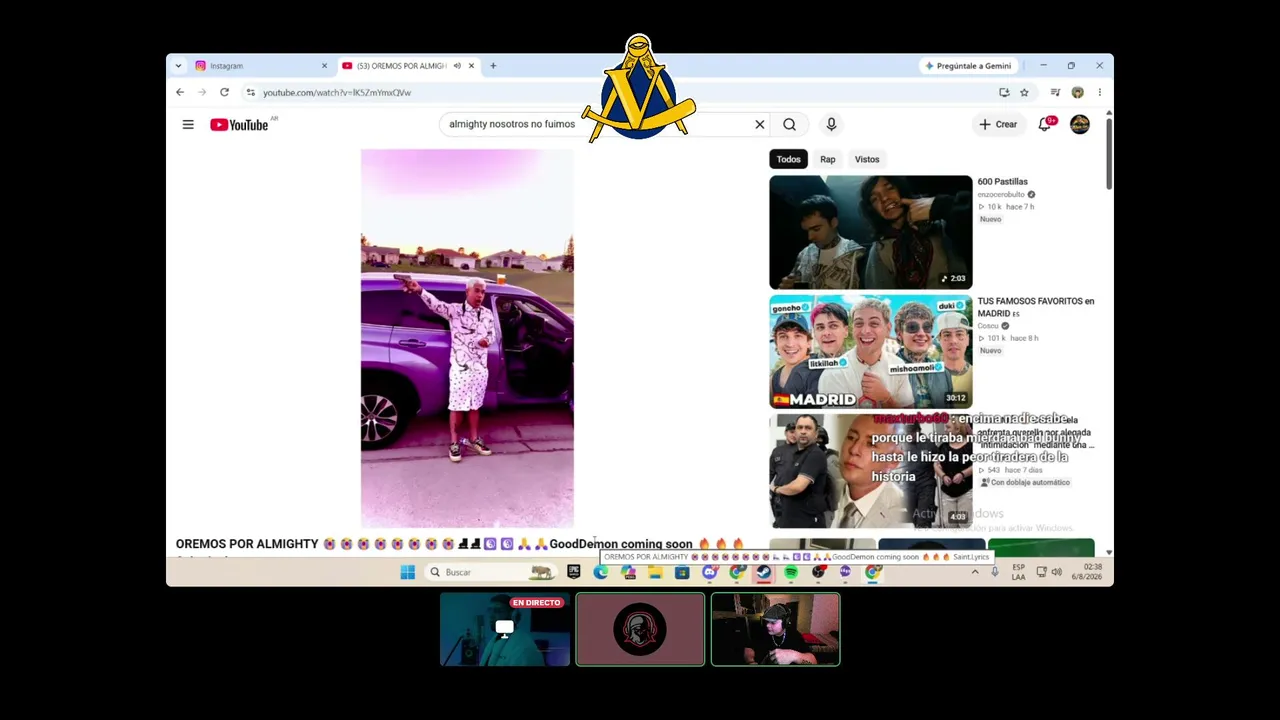Bookmark this page with the star
This screenshot has height=720, width=1280.
1024,92
